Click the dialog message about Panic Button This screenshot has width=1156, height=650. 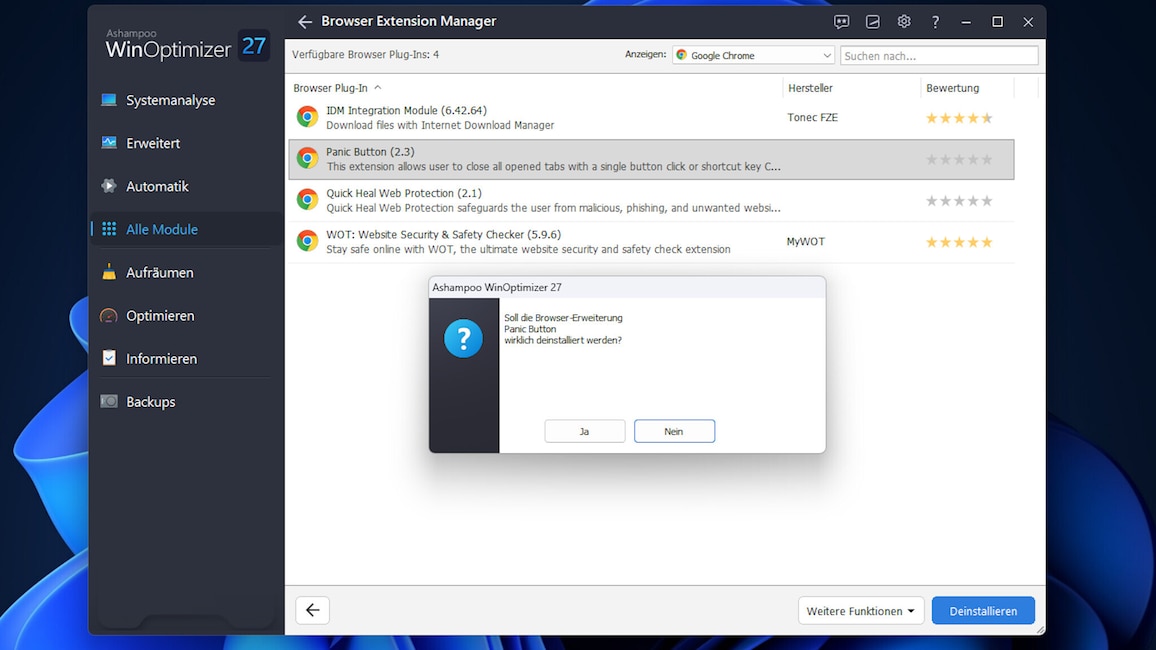click(x=563, y=329)
